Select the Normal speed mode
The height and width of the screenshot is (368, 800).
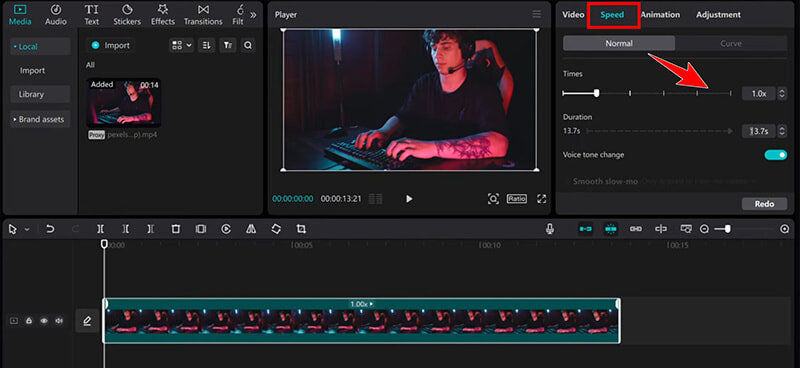[619, 43]
